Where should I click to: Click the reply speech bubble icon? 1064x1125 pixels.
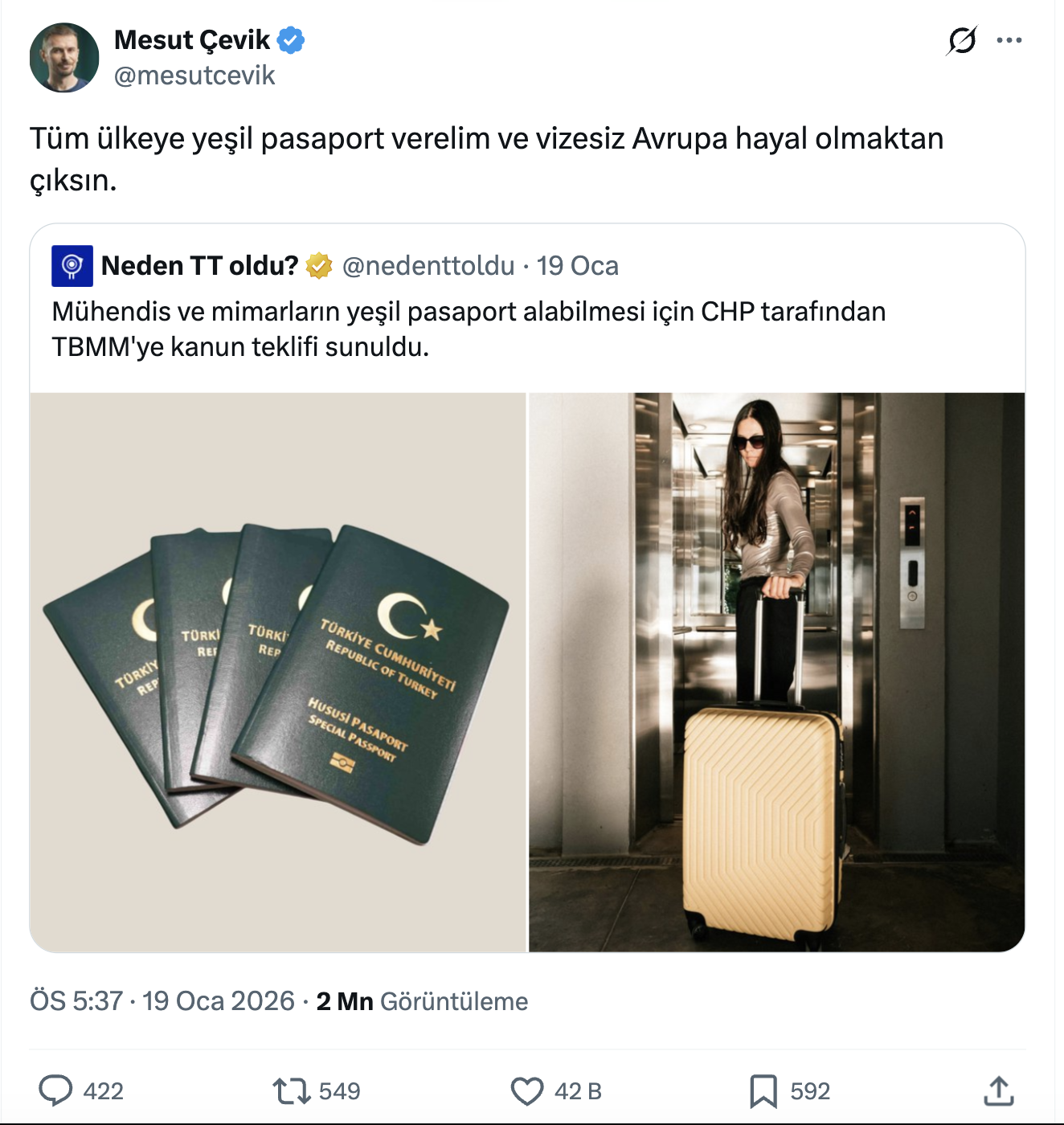[x=56, y=1090]
